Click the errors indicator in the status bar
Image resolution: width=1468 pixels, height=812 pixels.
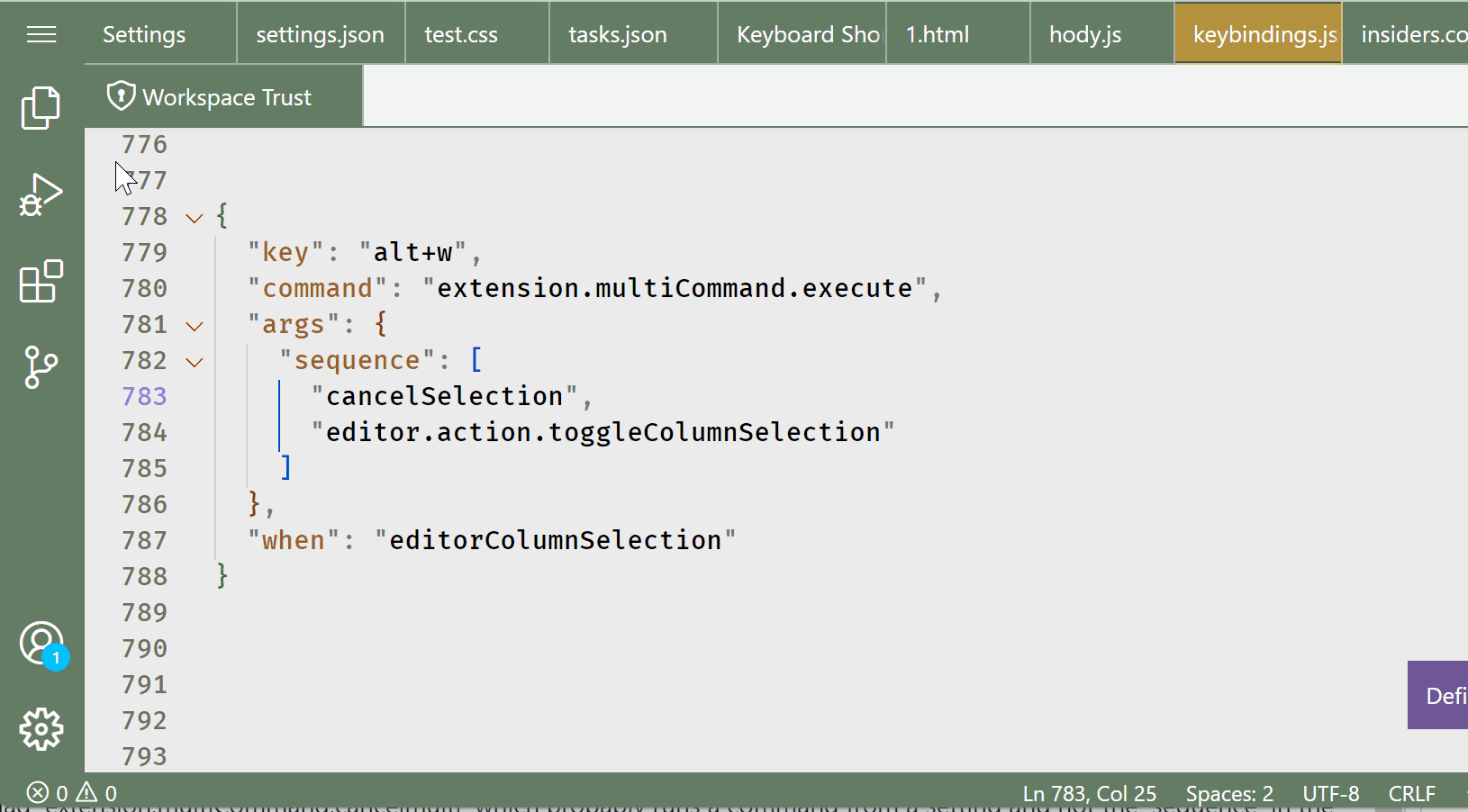pos(50,793)
